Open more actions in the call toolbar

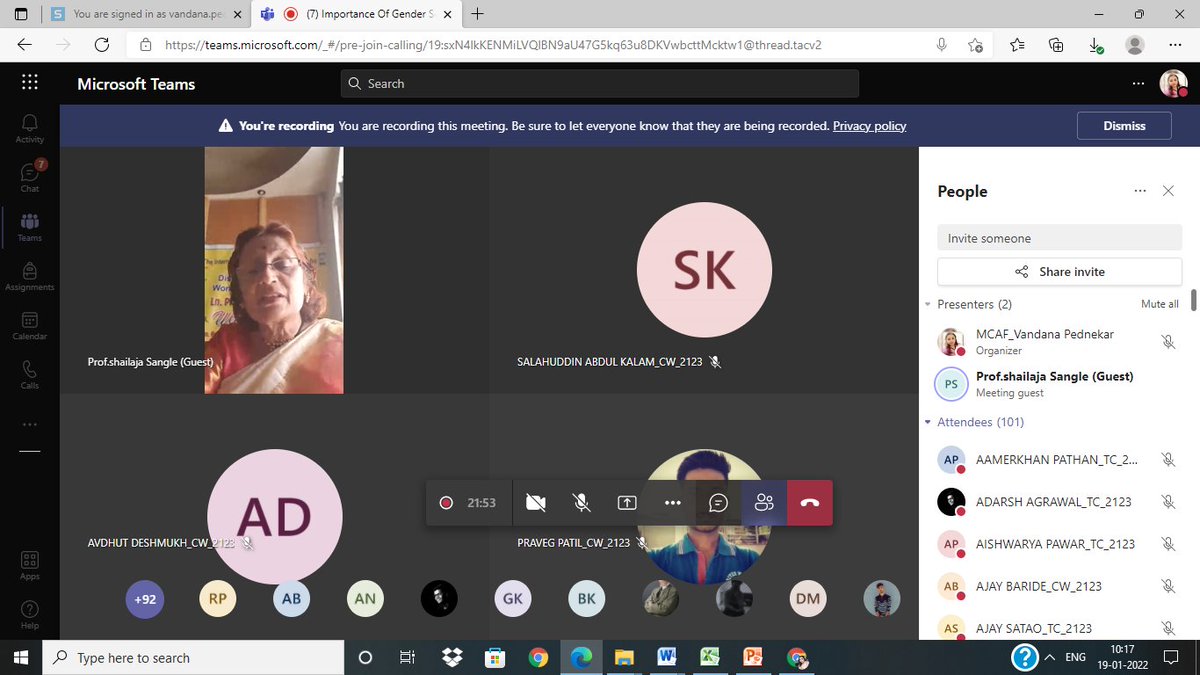[673, 503]
